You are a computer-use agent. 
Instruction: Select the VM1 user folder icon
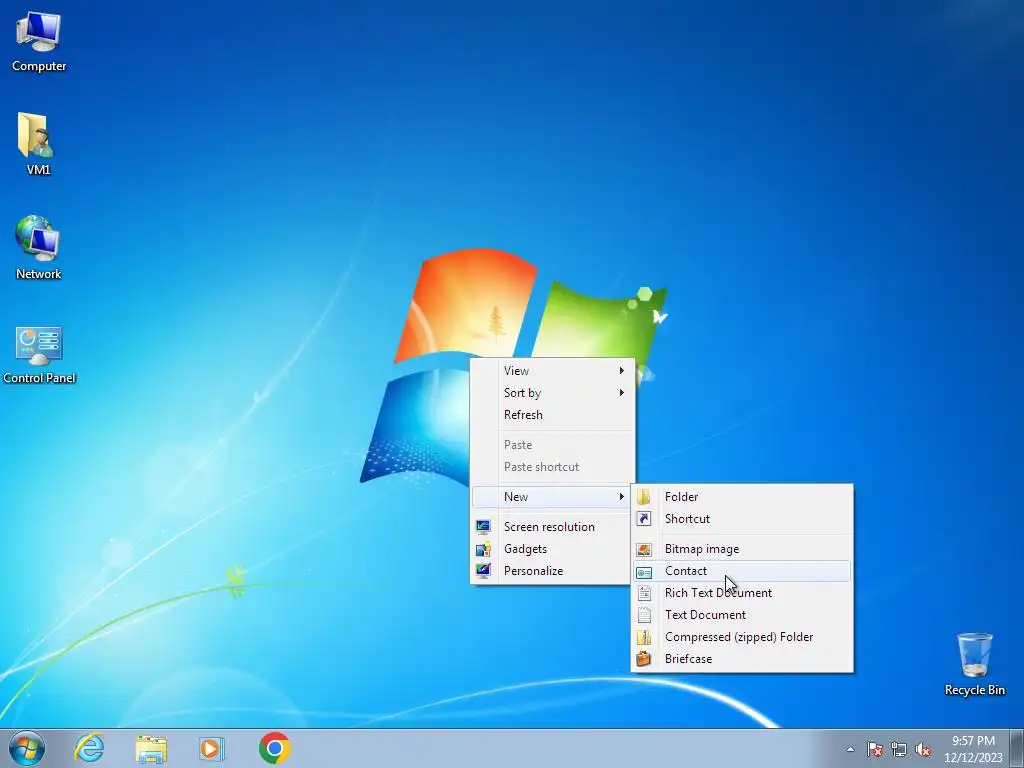tap(38, 144)
